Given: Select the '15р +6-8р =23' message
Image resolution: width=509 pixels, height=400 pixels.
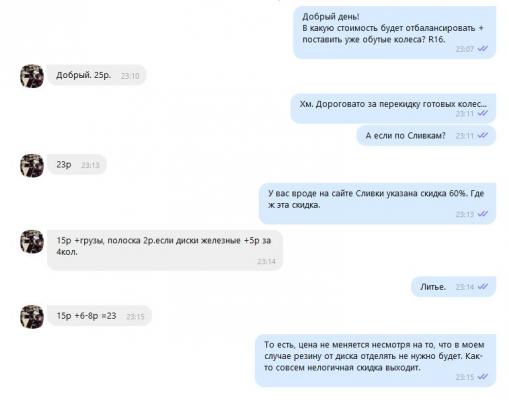Looking at the screenshot, I should coord(99,316).
